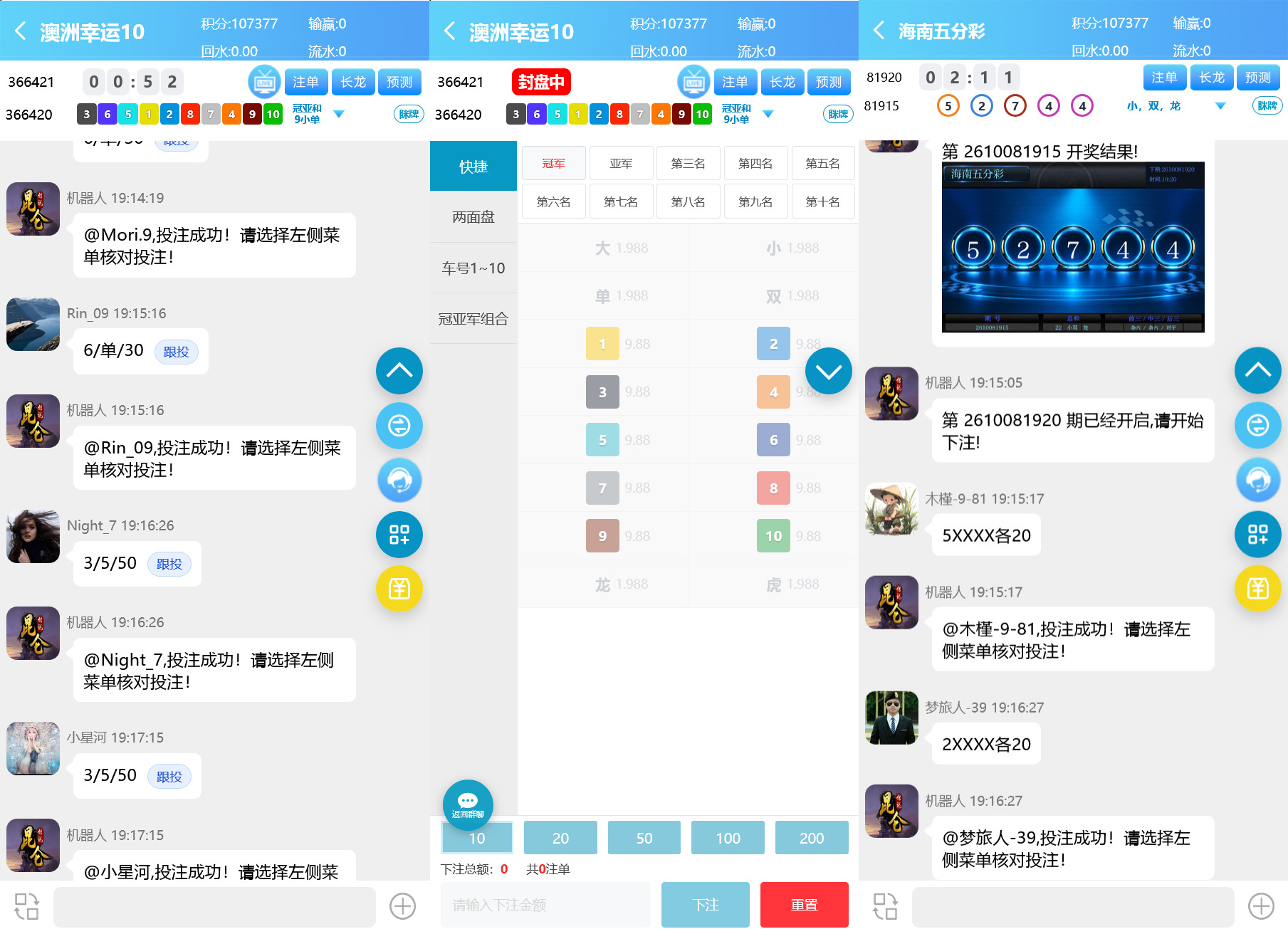Open headset support icon in 海南五分彩 panel

tap(1258, 481)
